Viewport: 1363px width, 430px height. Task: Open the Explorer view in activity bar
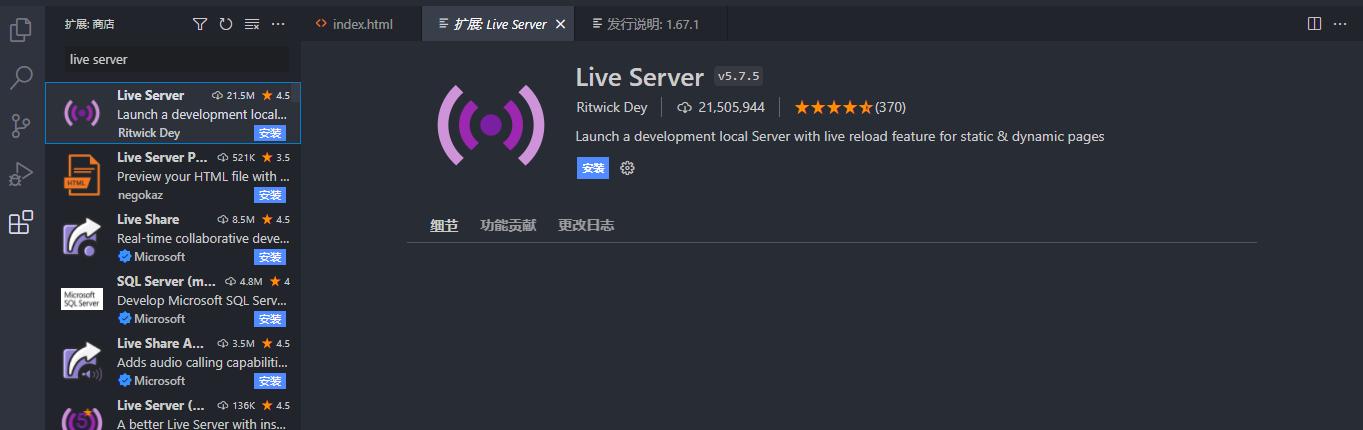coord(21,30)
